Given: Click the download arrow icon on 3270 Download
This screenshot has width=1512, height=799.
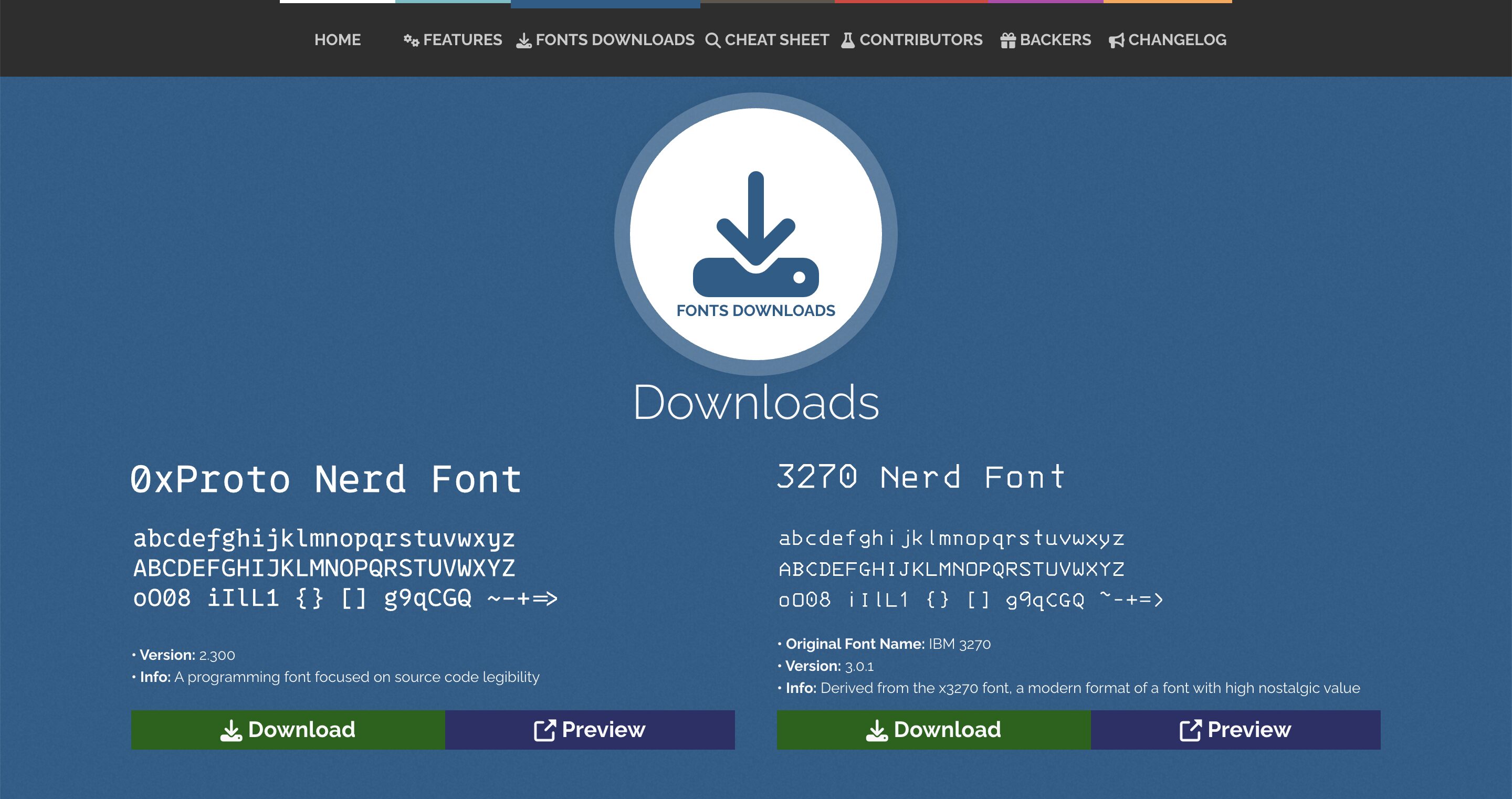Looking at the screenshot, I should pos(876,730).
